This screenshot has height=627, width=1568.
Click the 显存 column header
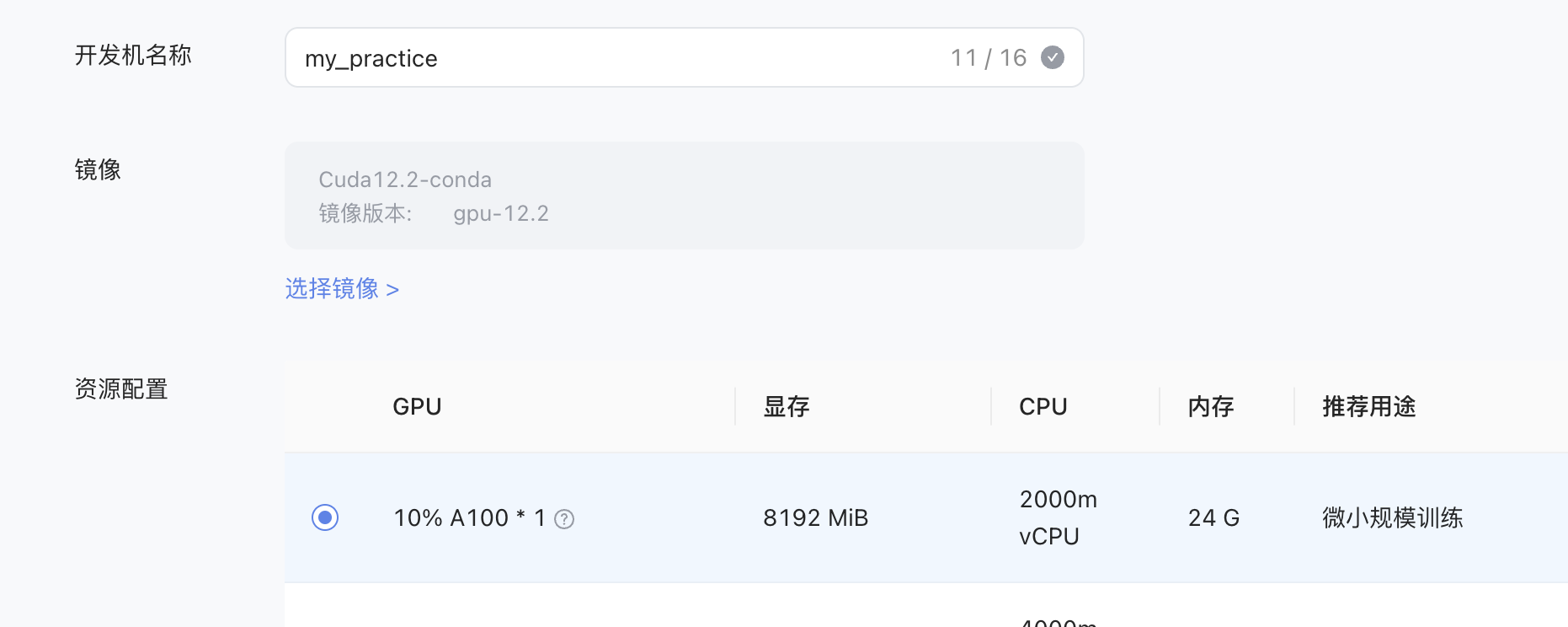point(787,407)
